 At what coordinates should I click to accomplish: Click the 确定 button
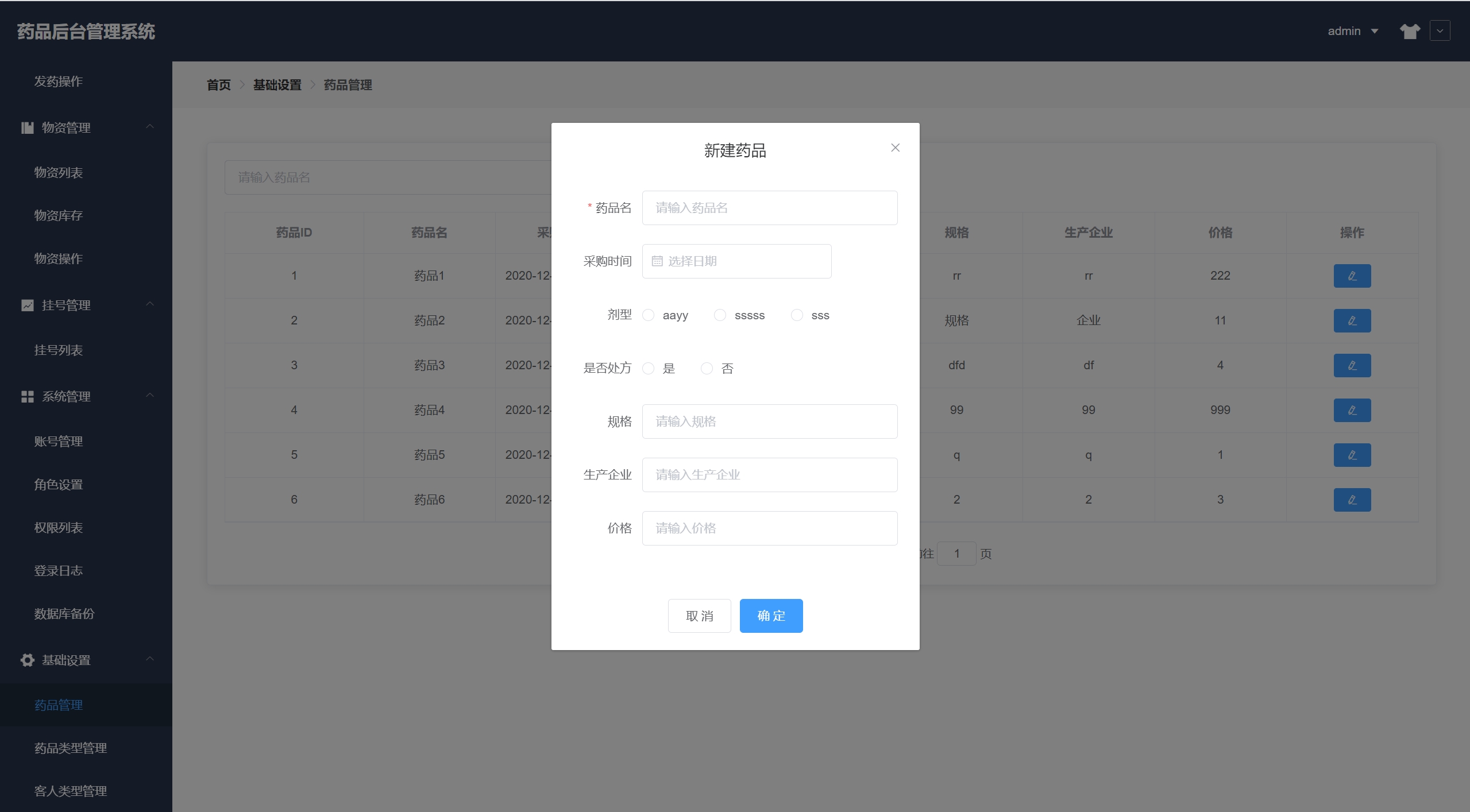771,616
